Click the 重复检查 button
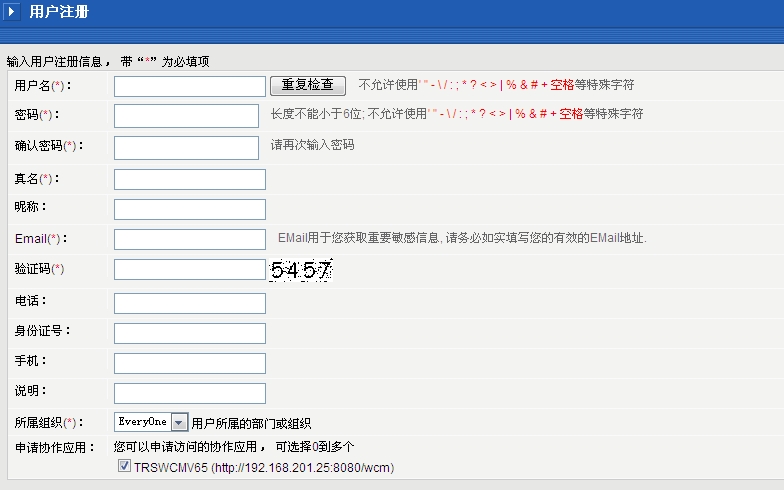 coord(308,86)
